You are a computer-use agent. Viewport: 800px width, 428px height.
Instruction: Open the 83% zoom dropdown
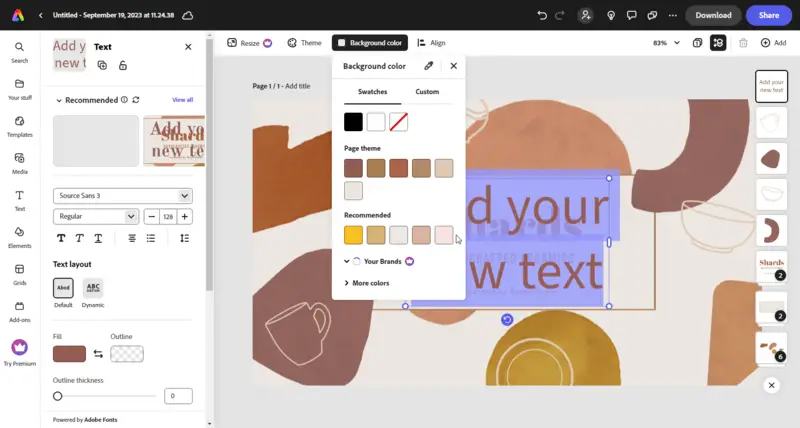[x=666, y=43]
